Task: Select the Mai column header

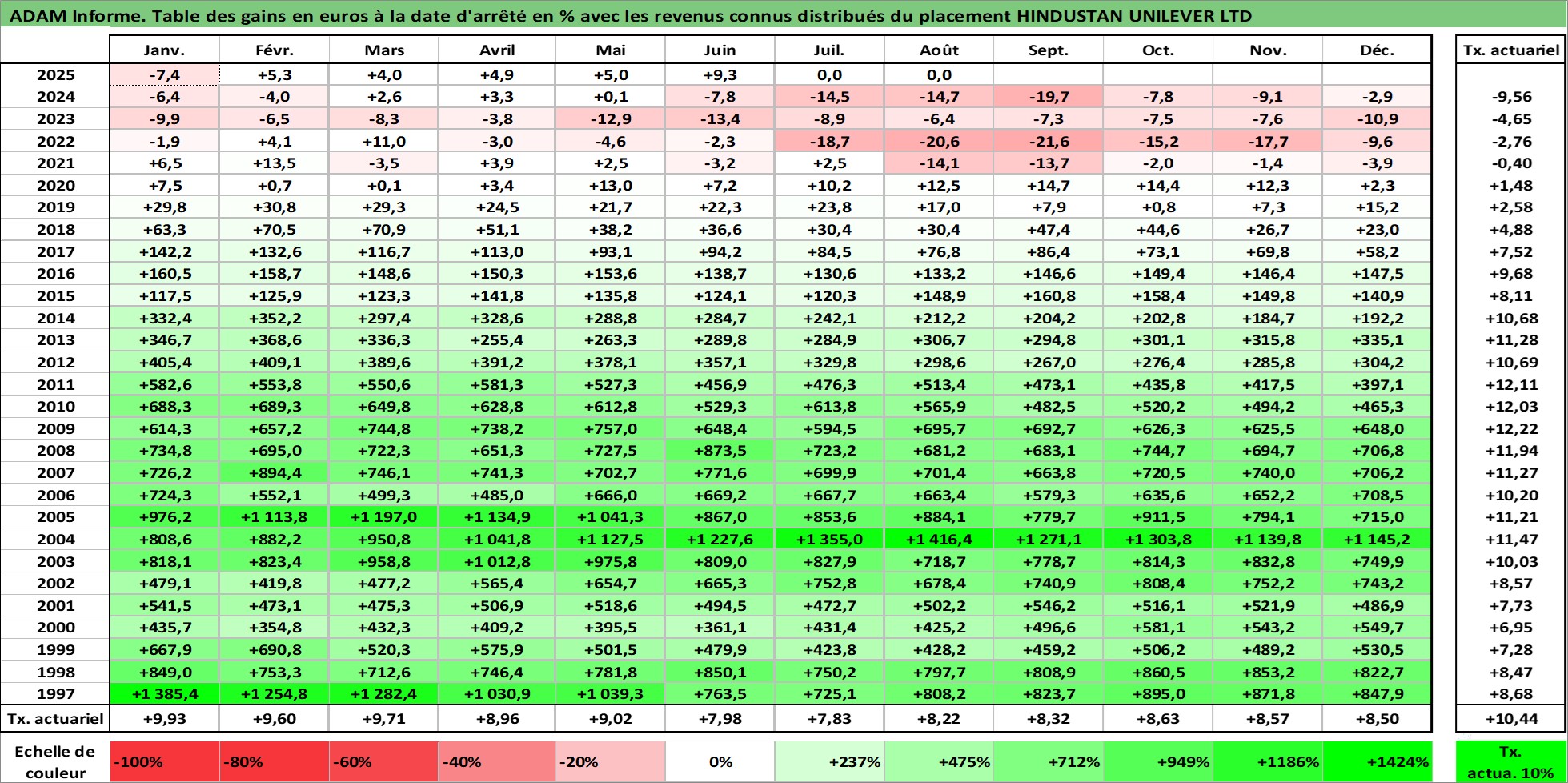Action: coord(611,50)
